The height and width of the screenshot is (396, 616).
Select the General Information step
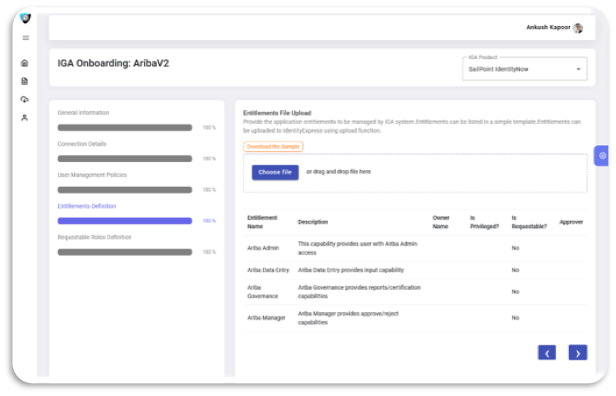click(x=83, y=113)
